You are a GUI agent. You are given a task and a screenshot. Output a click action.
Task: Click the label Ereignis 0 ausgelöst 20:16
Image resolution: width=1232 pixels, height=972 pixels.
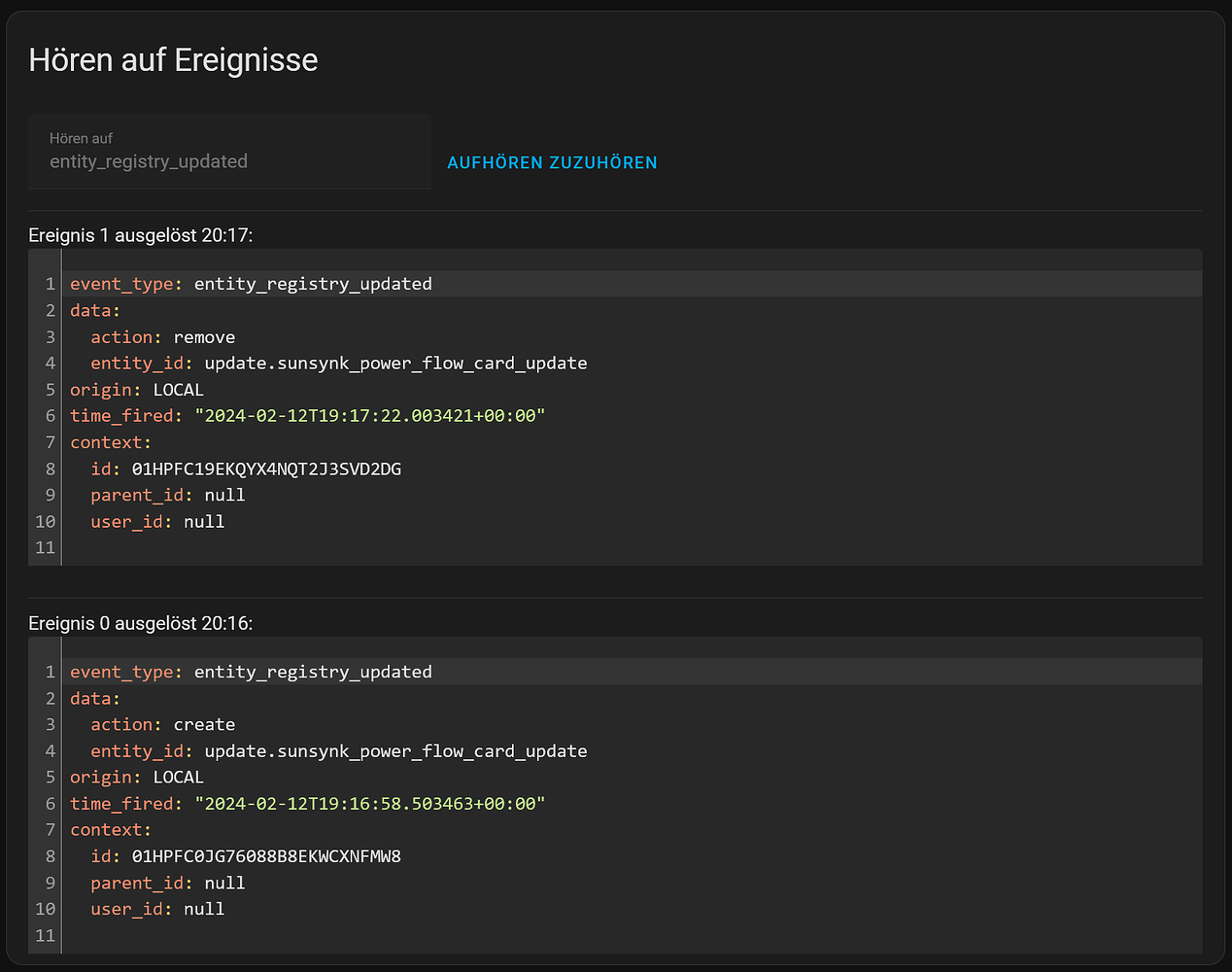click(141, 623)
